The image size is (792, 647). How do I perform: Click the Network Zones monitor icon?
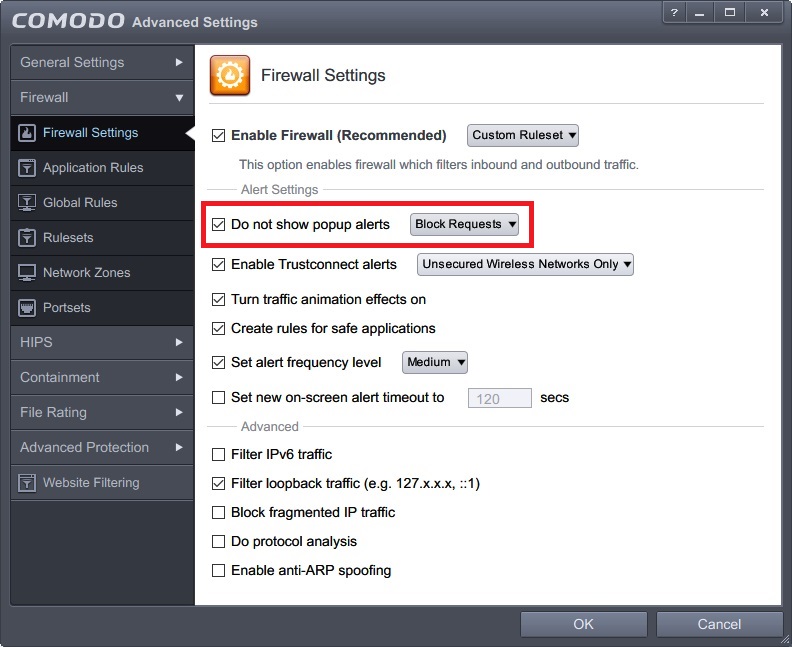pos(27,272)
